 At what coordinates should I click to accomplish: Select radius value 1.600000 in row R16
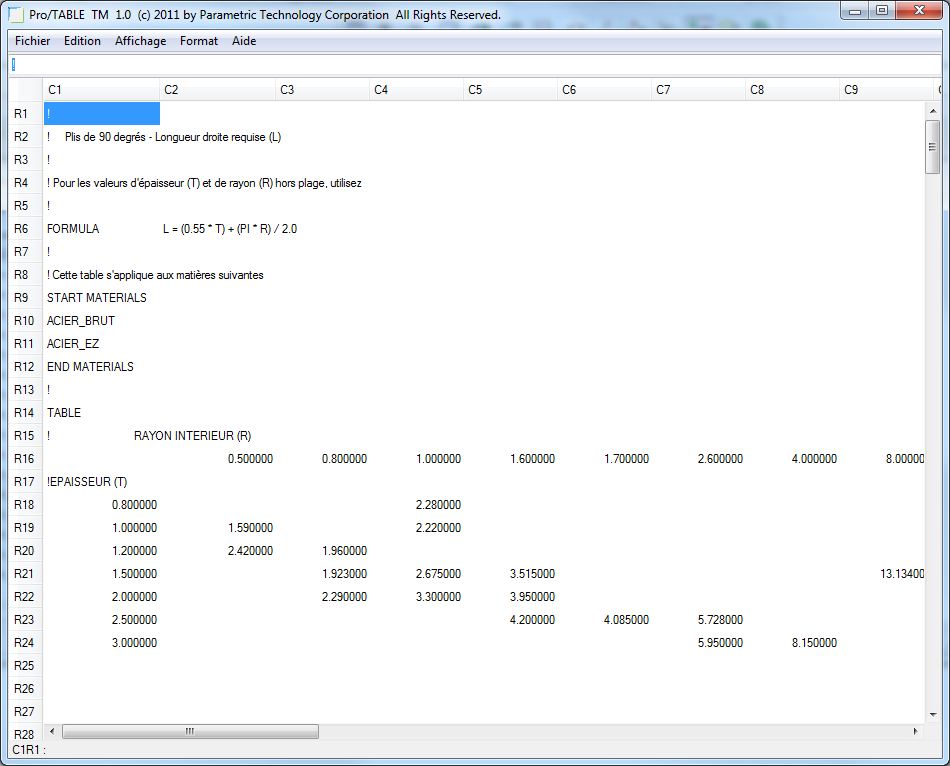(x=533, y=459)
